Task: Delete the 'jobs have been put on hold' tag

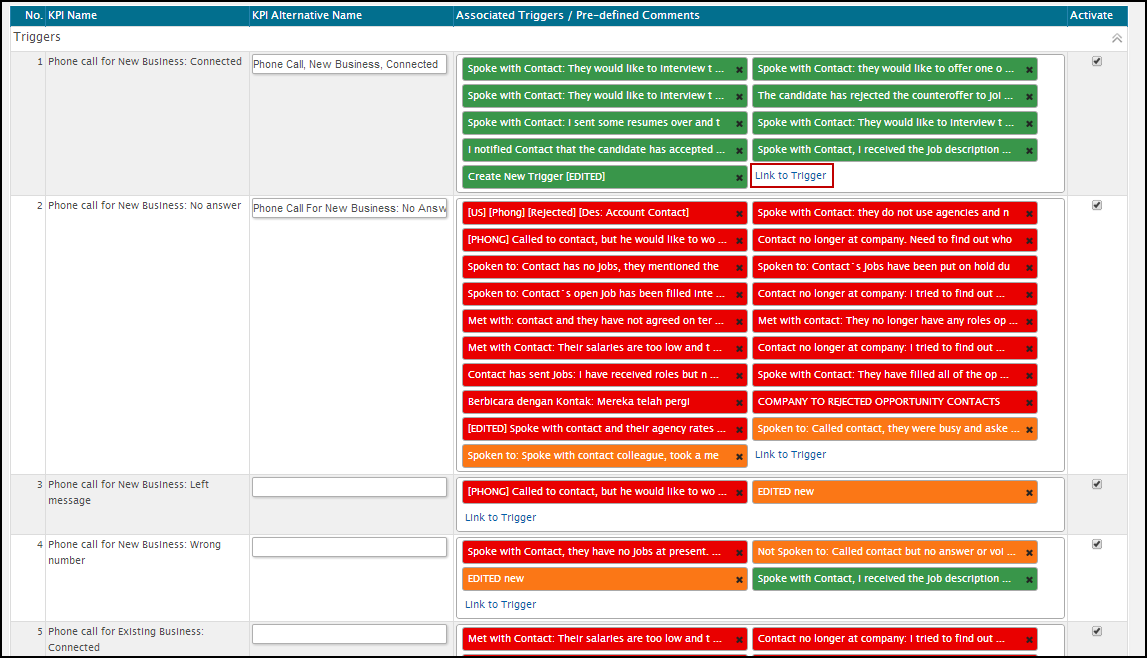Action: click(1029, 268)
